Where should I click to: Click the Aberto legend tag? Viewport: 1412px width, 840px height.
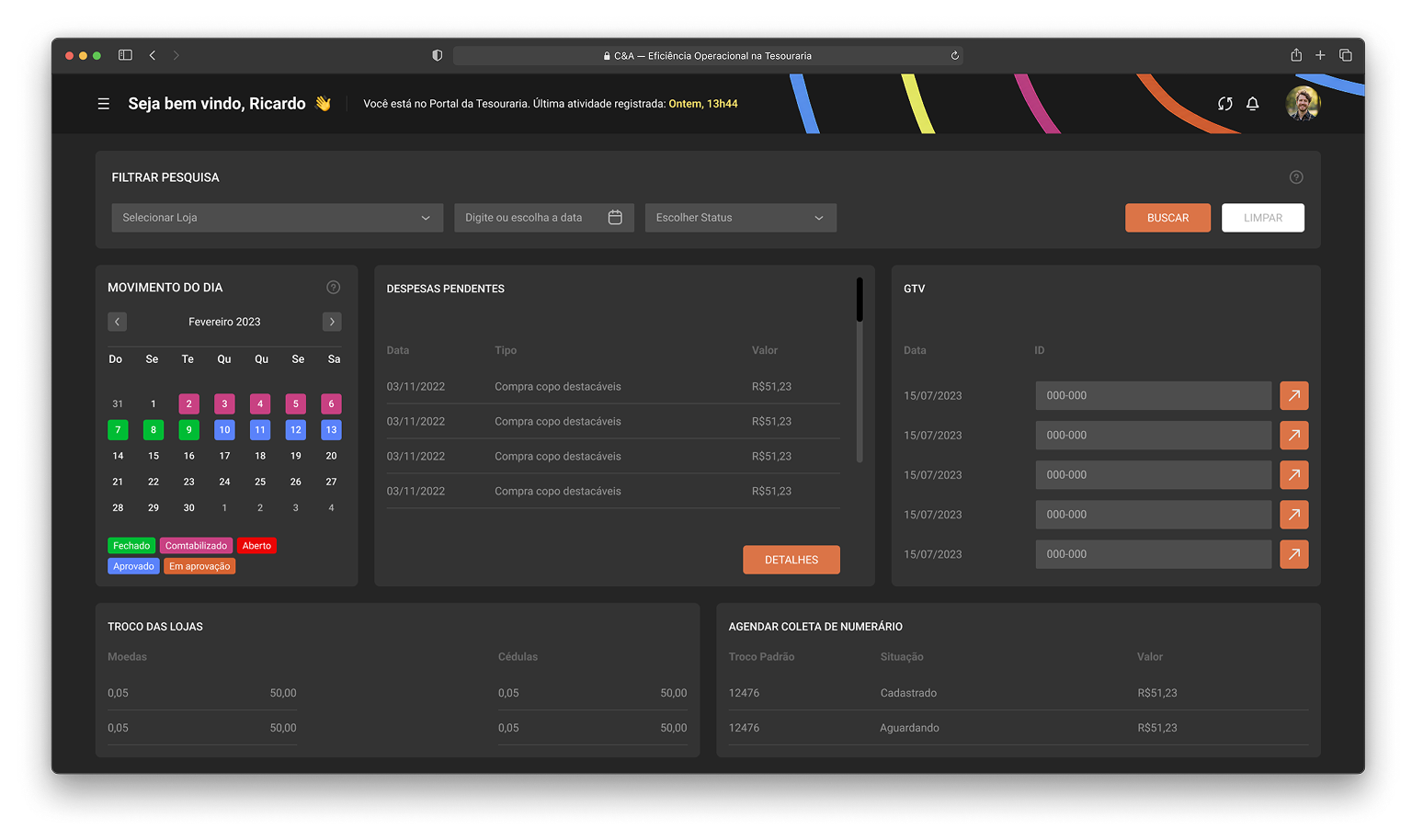pyautogui.click(x=256, y=546)
